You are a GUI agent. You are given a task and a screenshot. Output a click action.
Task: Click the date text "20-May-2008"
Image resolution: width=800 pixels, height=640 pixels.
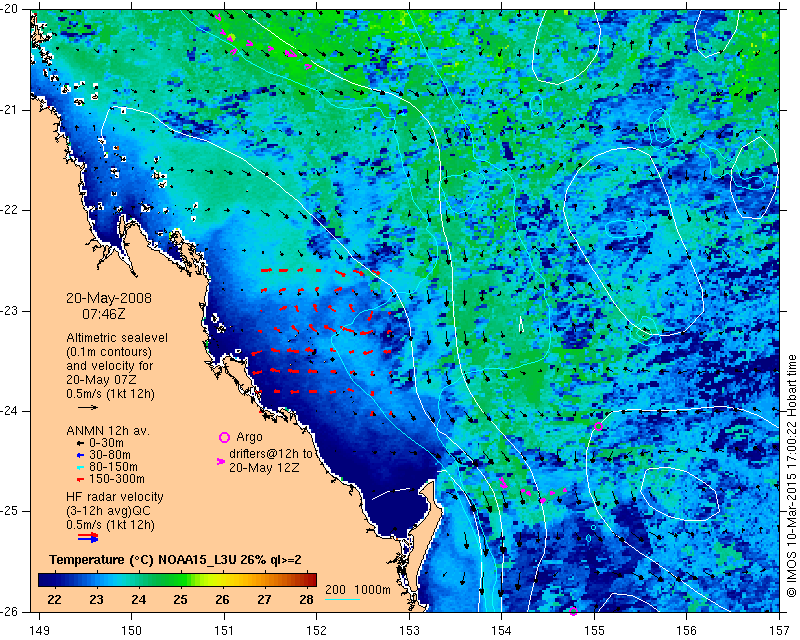tap(109, 298)
